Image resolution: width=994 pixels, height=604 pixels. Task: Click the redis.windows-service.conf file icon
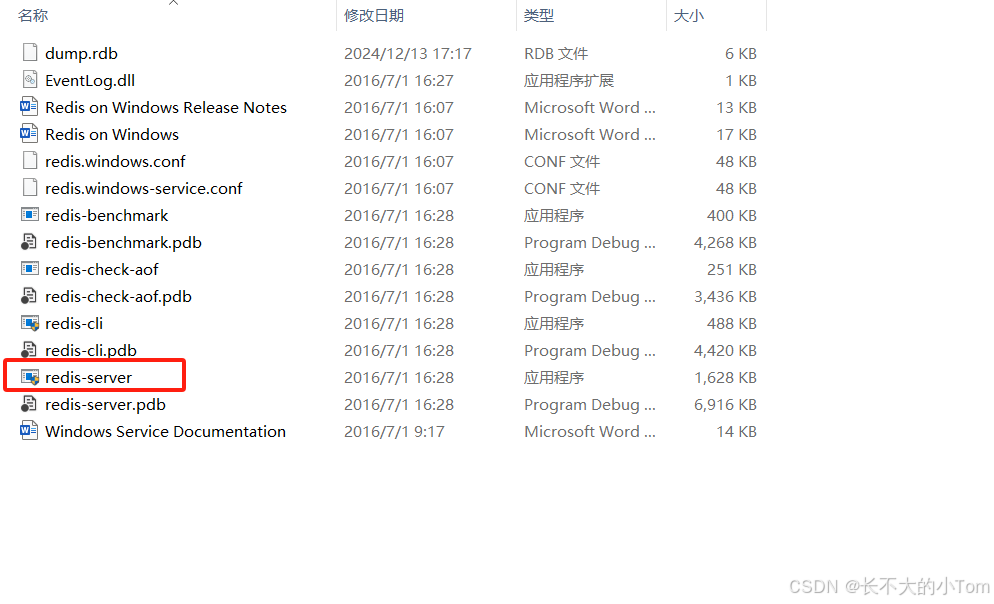coord(30,188)
